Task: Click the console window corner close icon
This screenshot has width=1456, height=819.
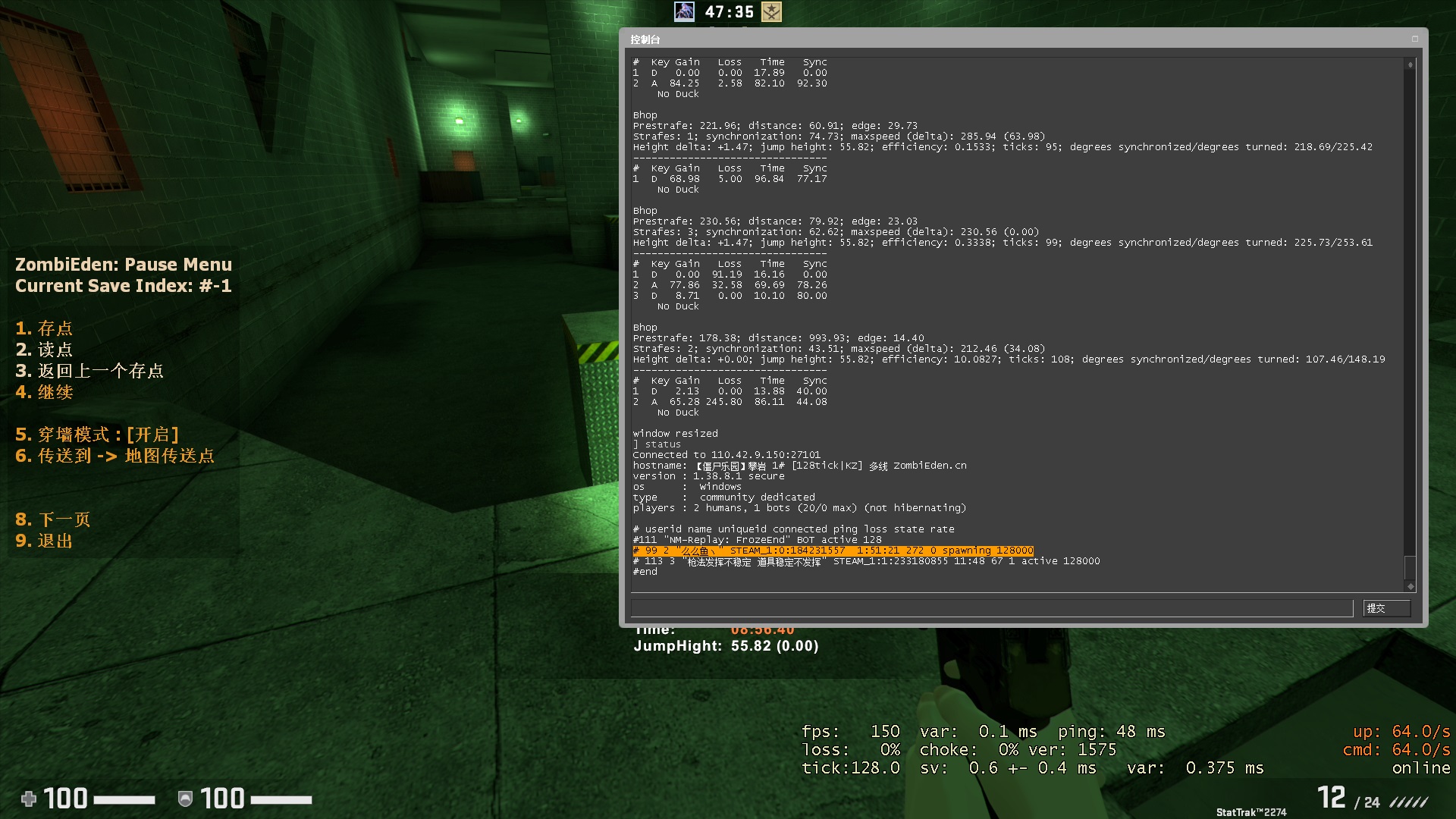Action: pyautogui.click(x=1414, y=39)
